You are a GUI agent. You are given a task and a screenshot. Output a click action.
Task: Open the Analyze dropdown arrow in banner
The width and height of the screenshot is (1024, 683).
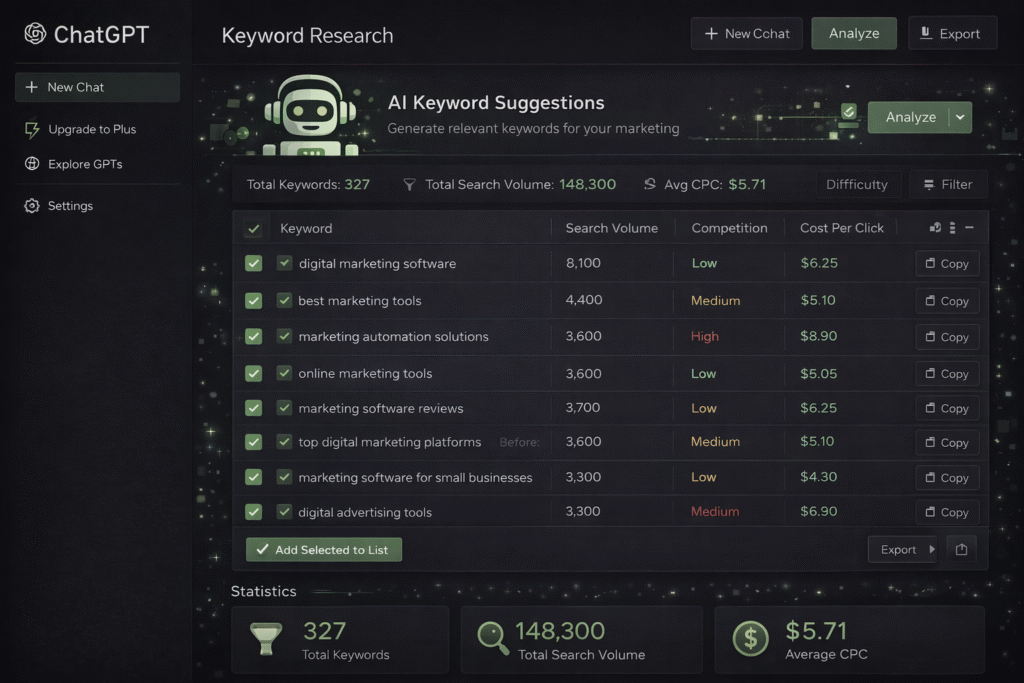click(961, 117)
